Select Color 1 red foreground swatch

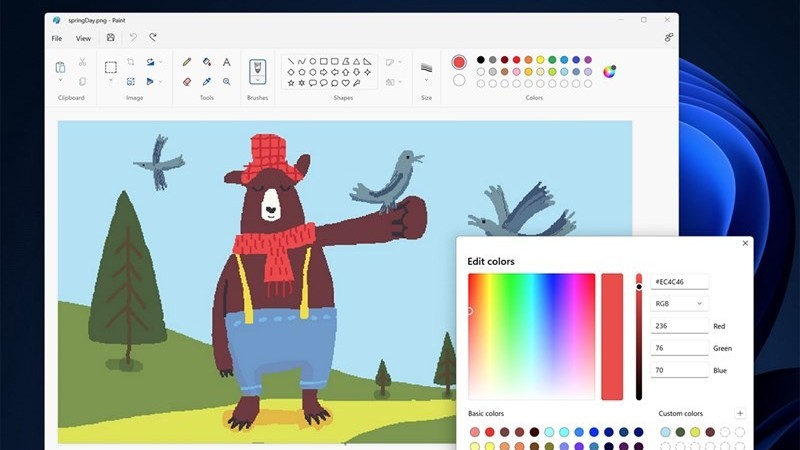click(459, 62)
